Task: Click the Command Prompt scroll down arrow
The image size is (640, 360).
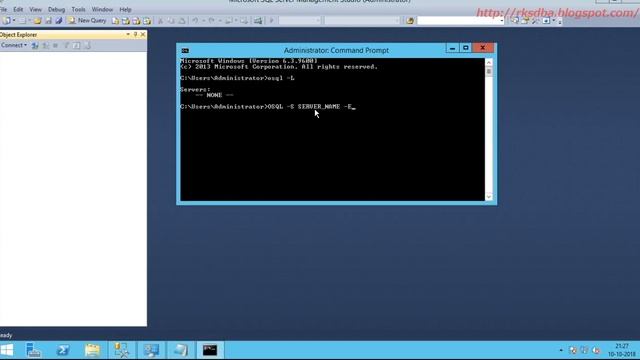Action: (x=489, y=197)
